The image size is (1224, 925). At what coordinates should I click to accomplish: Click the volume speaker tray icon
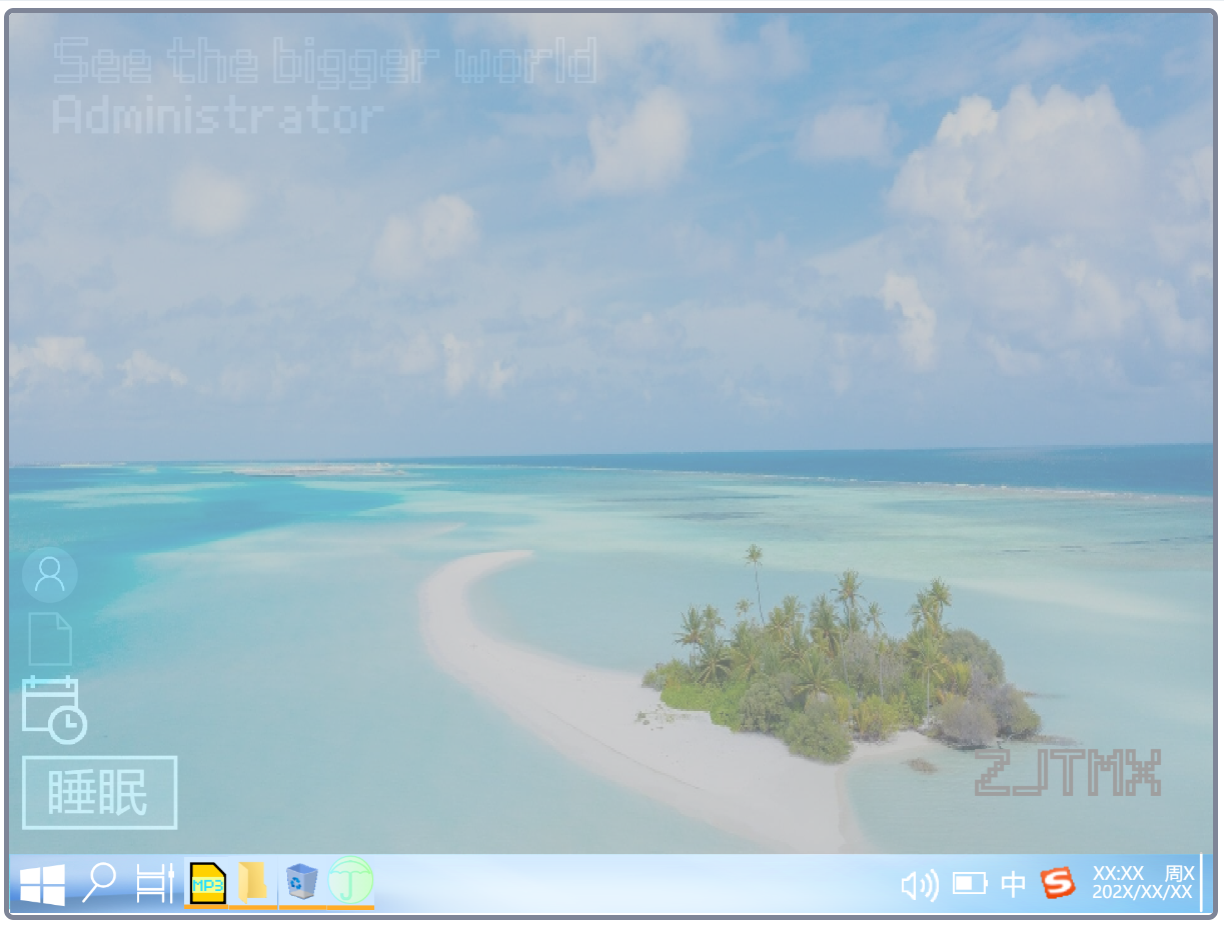click(x=920, y=885)
